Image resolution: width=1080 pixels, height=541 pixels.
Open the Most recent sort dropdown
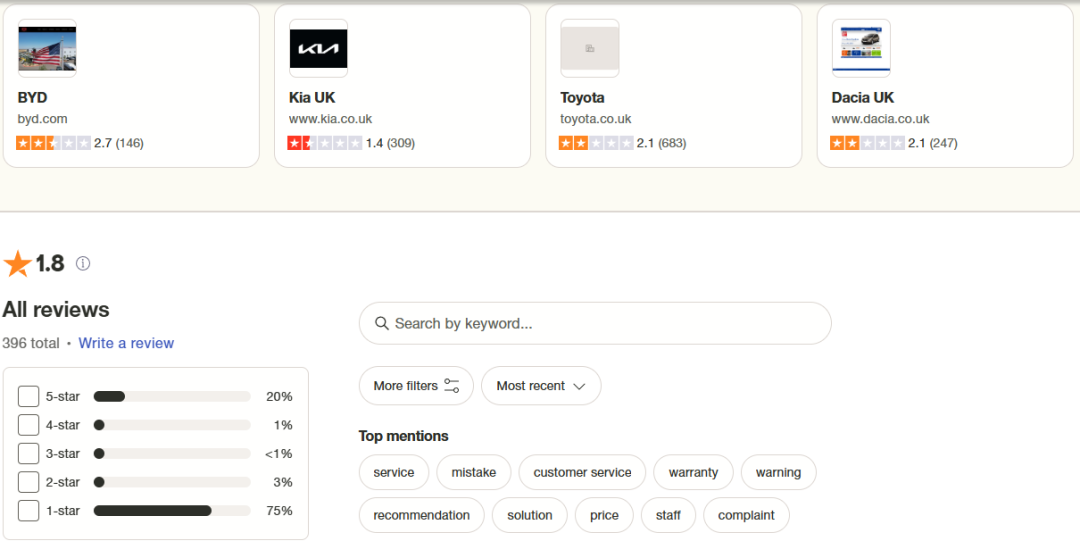pyautogui.click(x=541, y=386)
